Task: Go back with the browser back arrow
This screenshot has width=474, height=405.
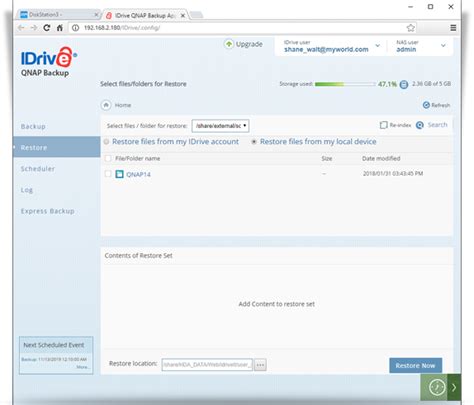Action: (x=21, y=28)
